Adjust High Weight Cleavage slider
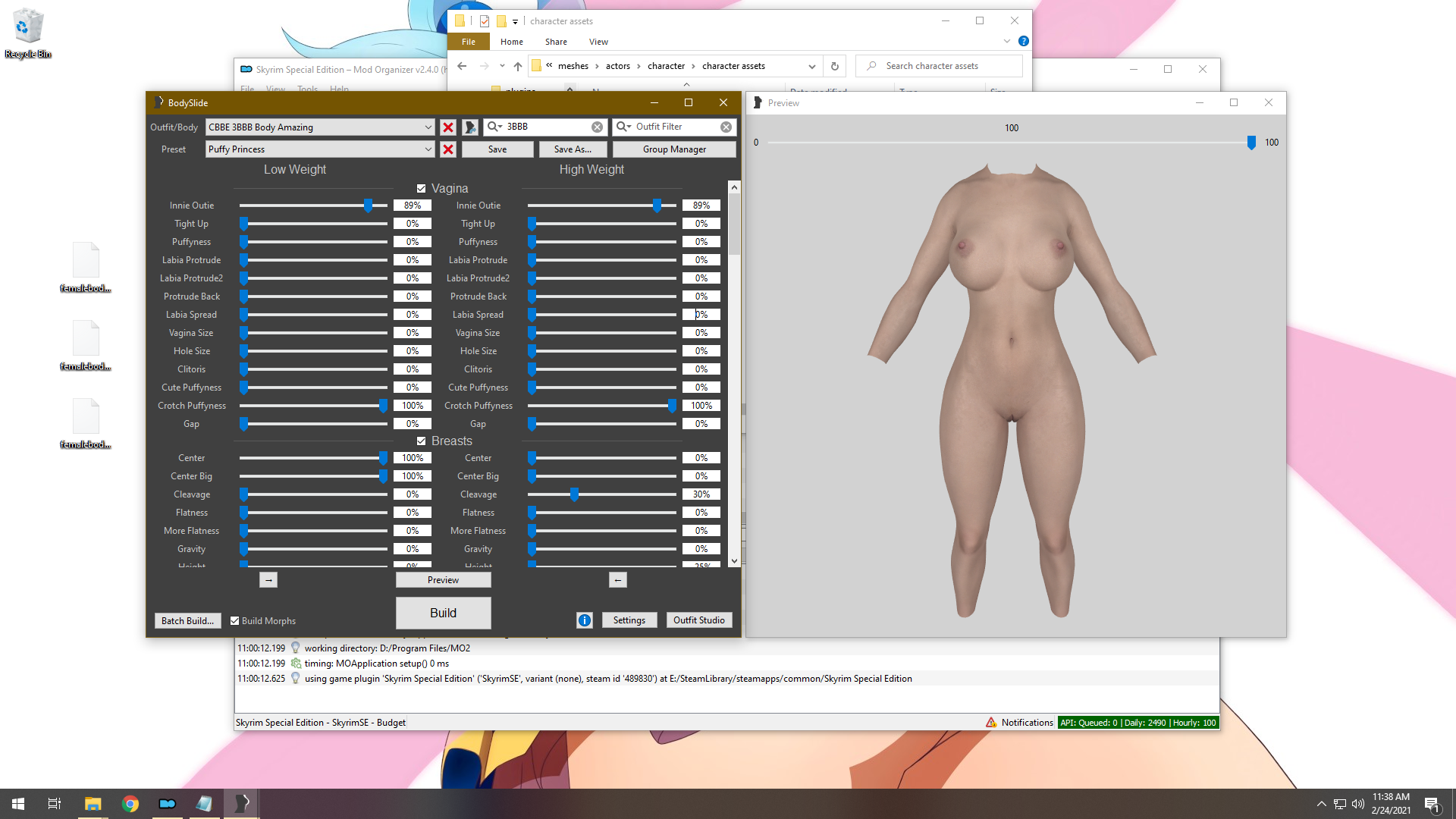Screen dimensions: 1456x819 click(x=574, y=494)
